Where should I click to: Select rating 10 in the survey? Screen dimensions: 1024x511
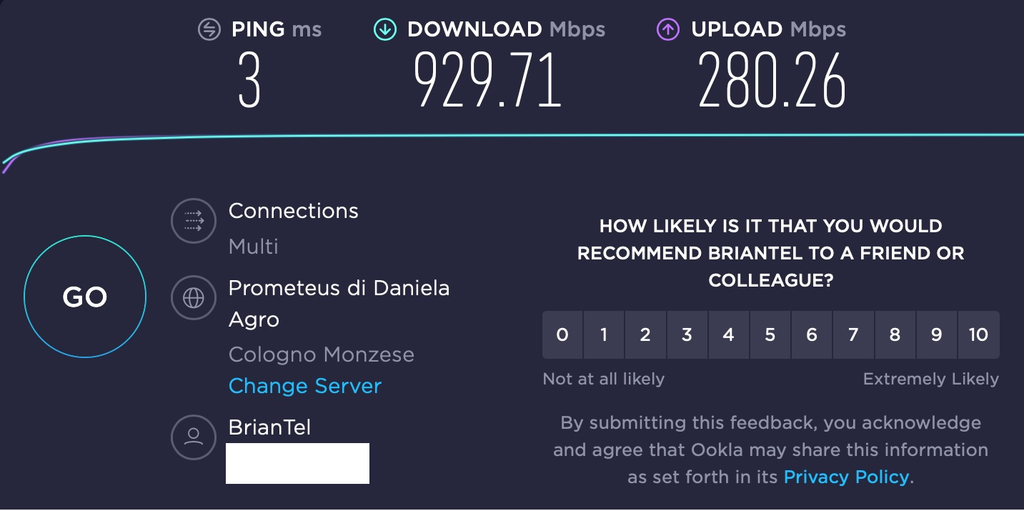(978, 335)
